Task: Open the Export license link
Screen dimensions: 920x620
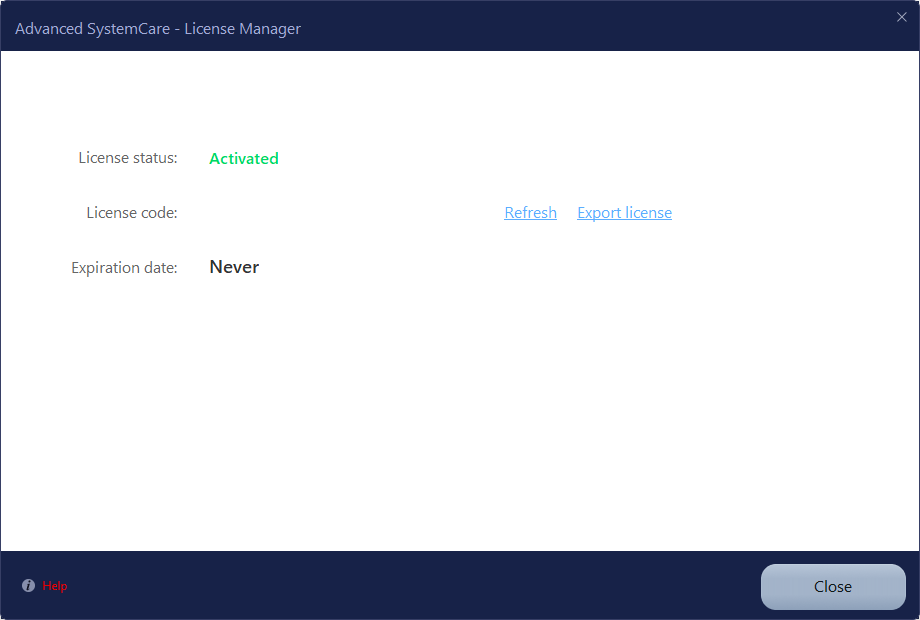Action: 624,212
